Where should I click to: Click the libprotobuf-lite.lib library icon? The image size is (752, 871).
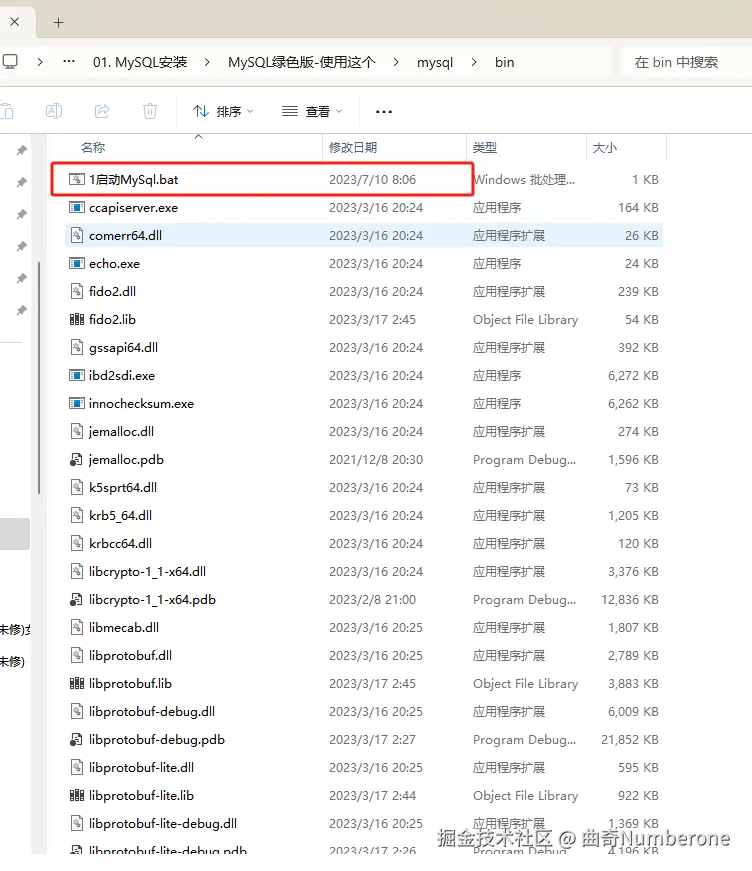click(77, 795)
